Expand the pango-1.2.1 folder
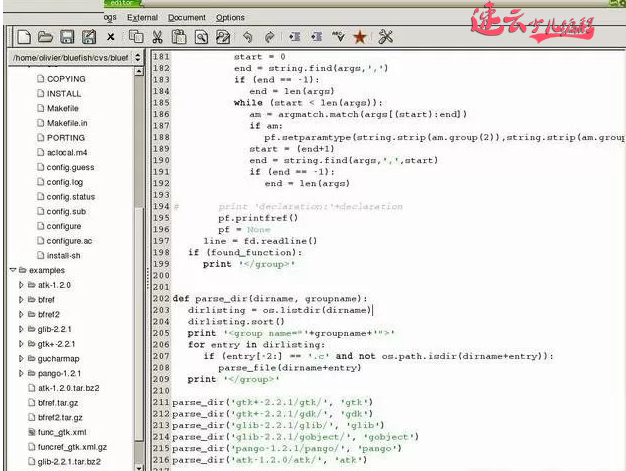Viewport: 626px width, 471px height. 22,373
